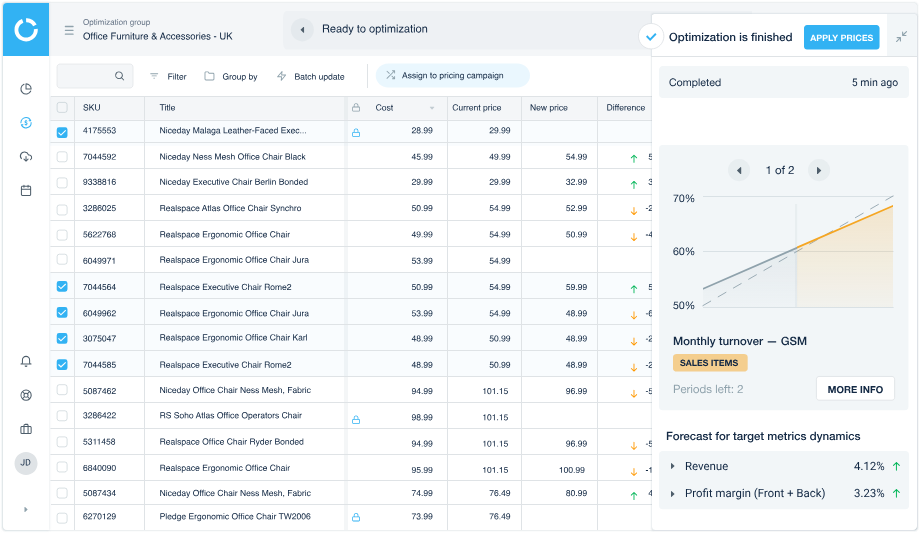Open the calendar sidebar icon
920x533 pixels.
coord(26,191)
